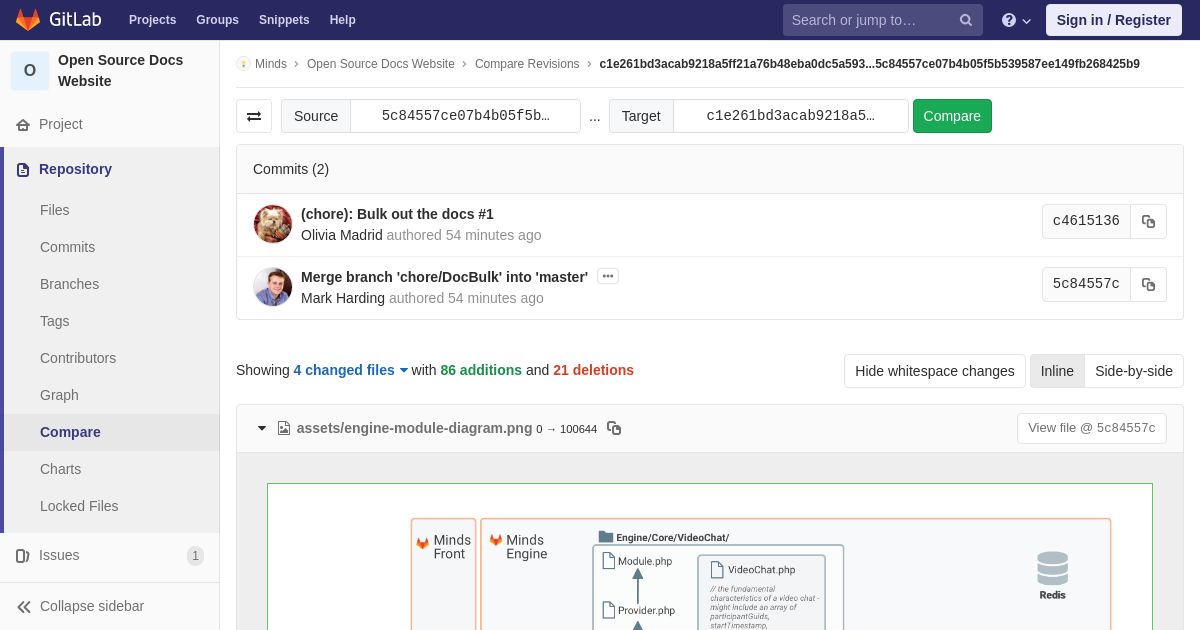
Task: Open Compare in sidebar
Action: [70, 432]
